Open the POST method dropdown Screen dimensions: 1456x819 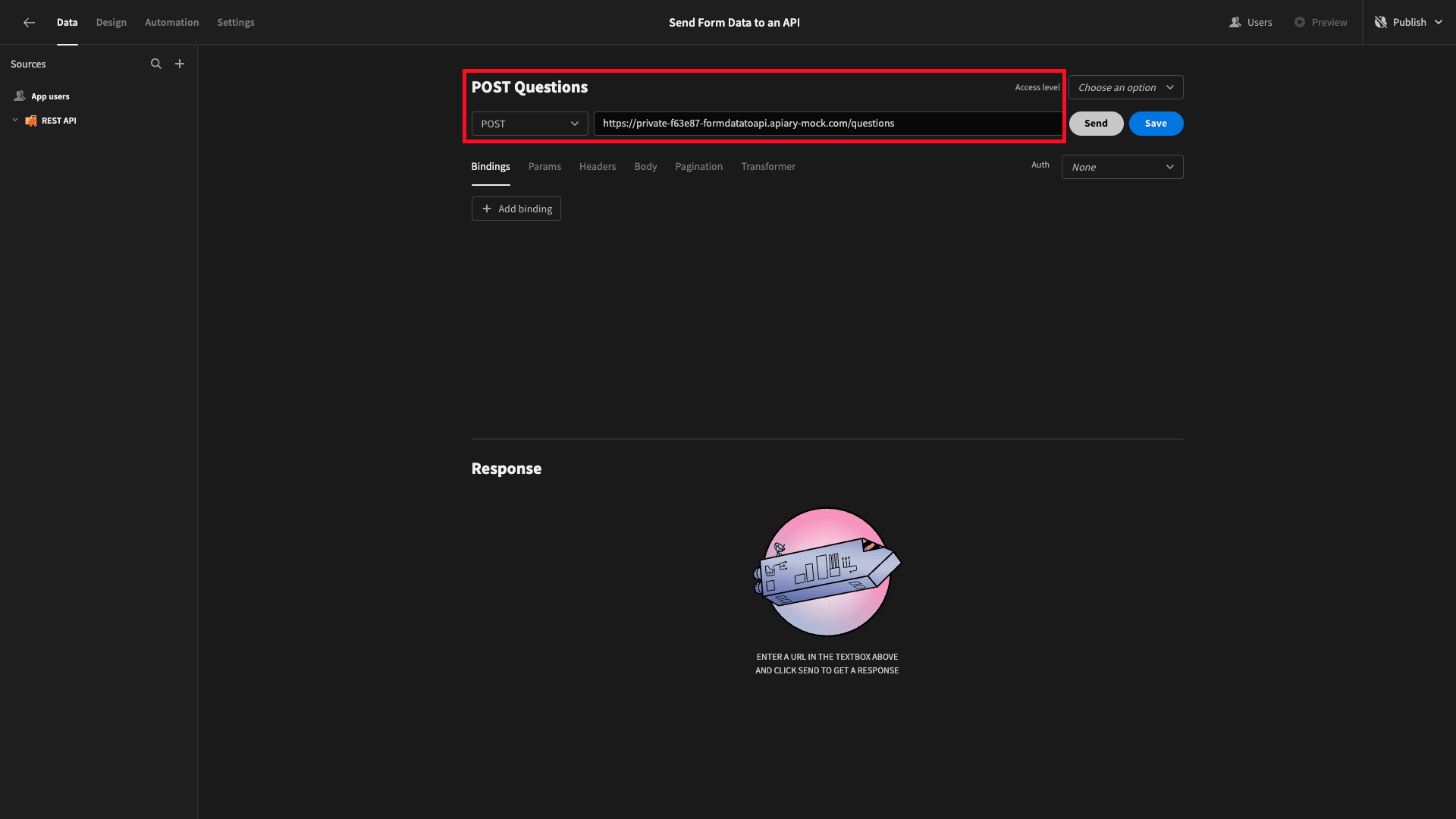pyautogui.click(x=529, y=124)
